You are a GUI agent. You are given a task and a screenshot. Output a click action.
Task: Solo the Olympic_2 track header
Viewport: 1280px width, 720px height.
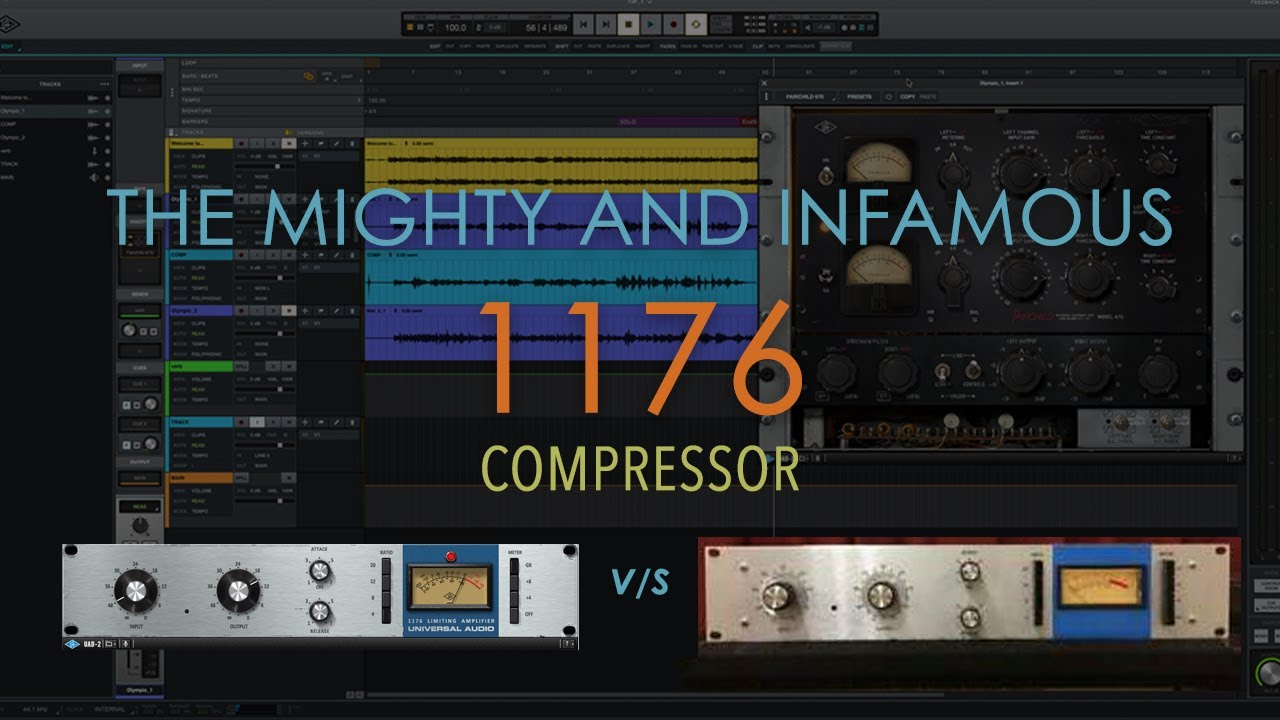click(274, 311)
